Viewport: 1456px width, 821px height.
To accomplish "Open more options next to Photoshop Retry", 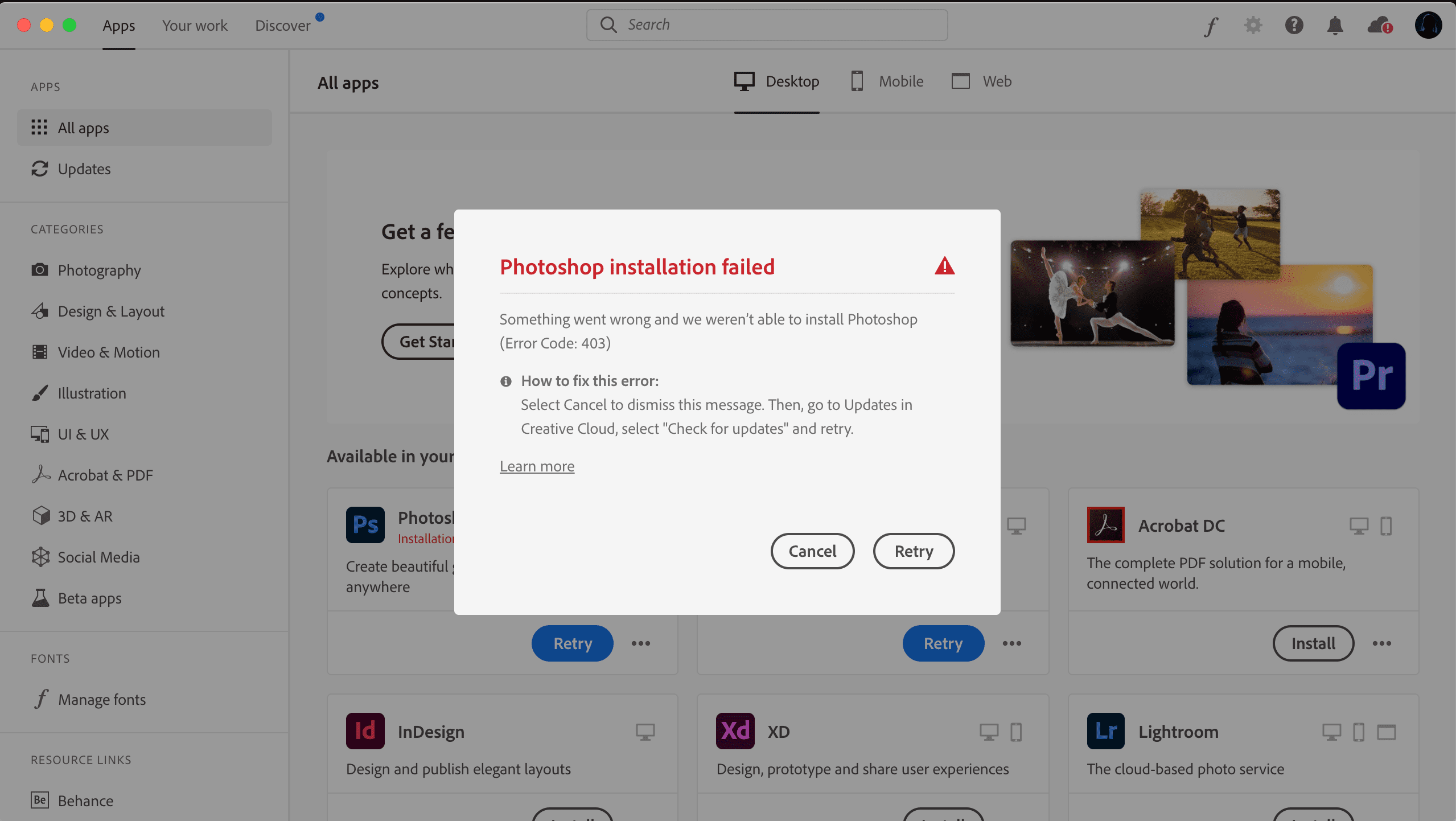I will [x=640, y=643].
